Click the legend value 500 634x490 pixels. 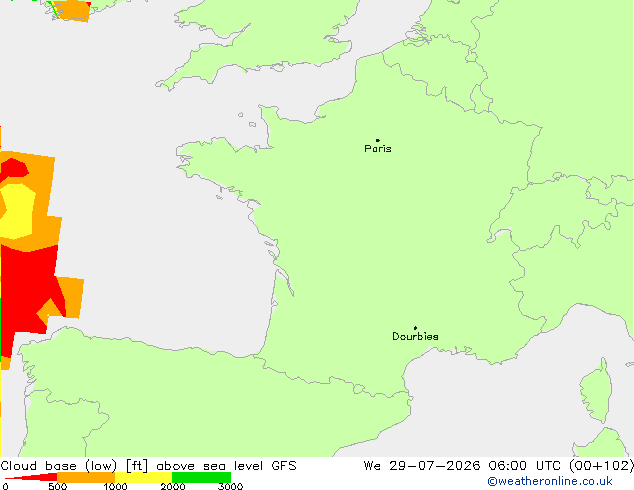(58, 486)
